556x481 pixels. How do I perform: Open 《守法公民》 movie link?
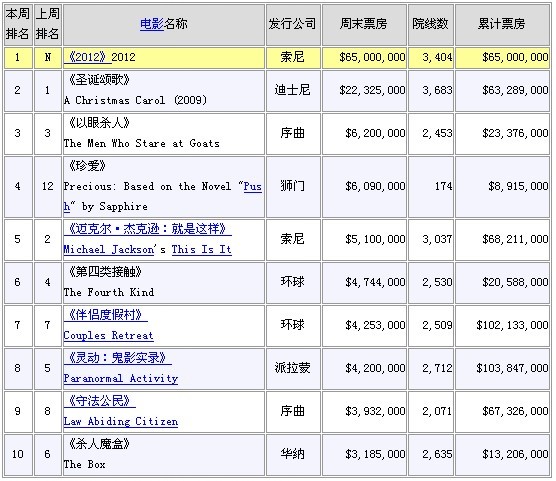coord(100,401)
